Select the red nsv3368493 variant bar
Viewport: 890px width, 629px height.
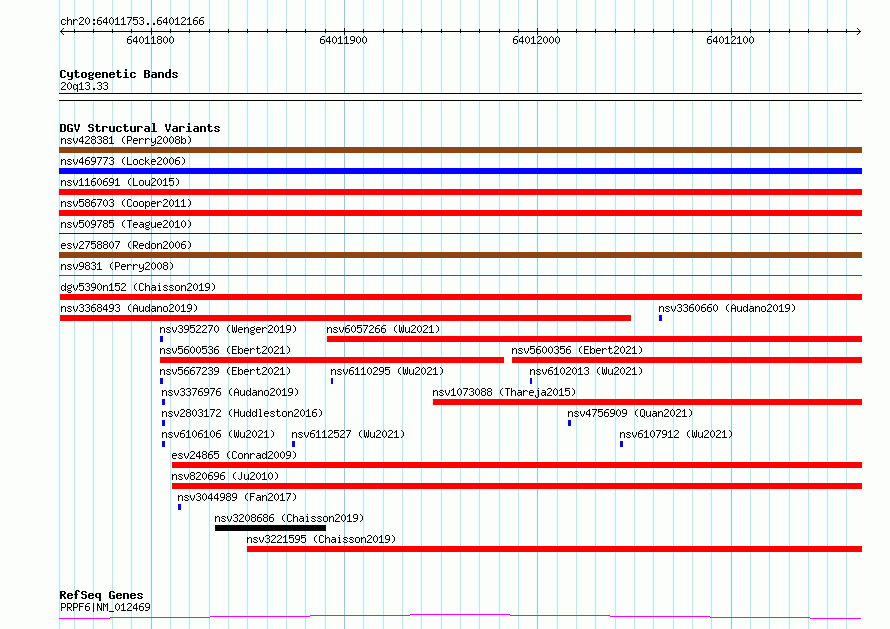[x=345, y=318]
